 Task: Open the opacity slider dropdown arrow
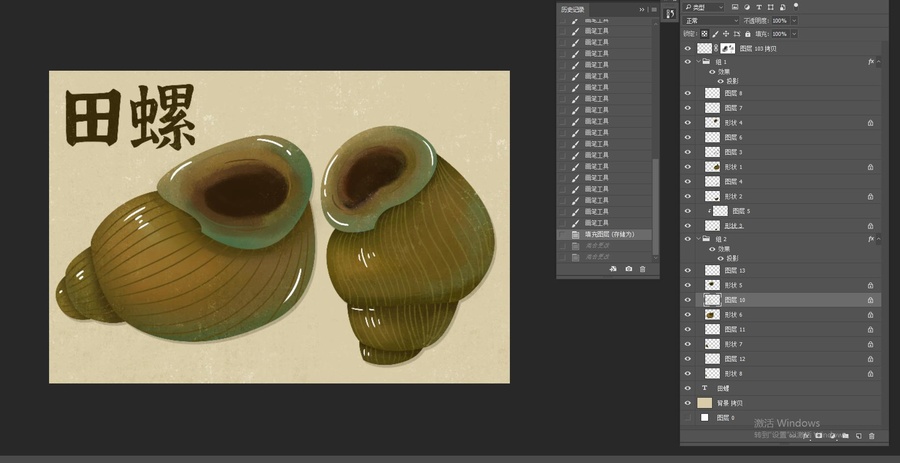click(794, 21)
